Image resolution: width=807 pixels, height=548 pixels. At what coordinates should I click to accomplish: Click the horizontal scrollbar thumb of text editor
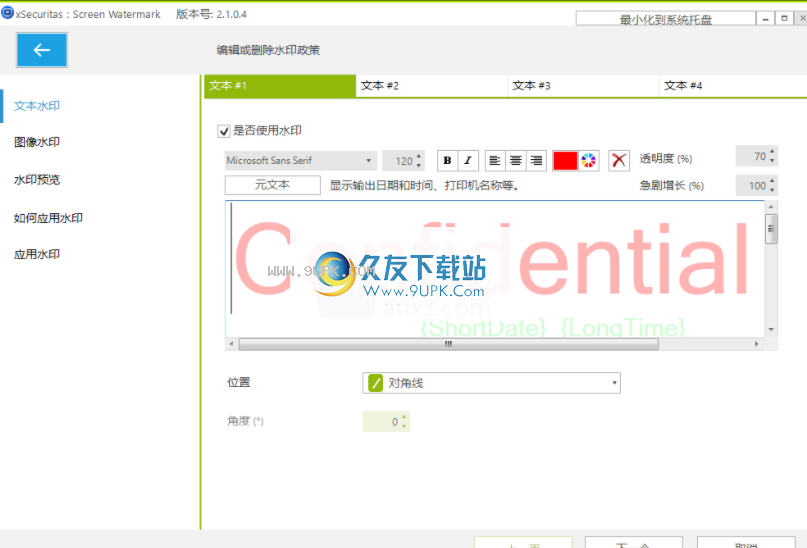click(448, 344)
